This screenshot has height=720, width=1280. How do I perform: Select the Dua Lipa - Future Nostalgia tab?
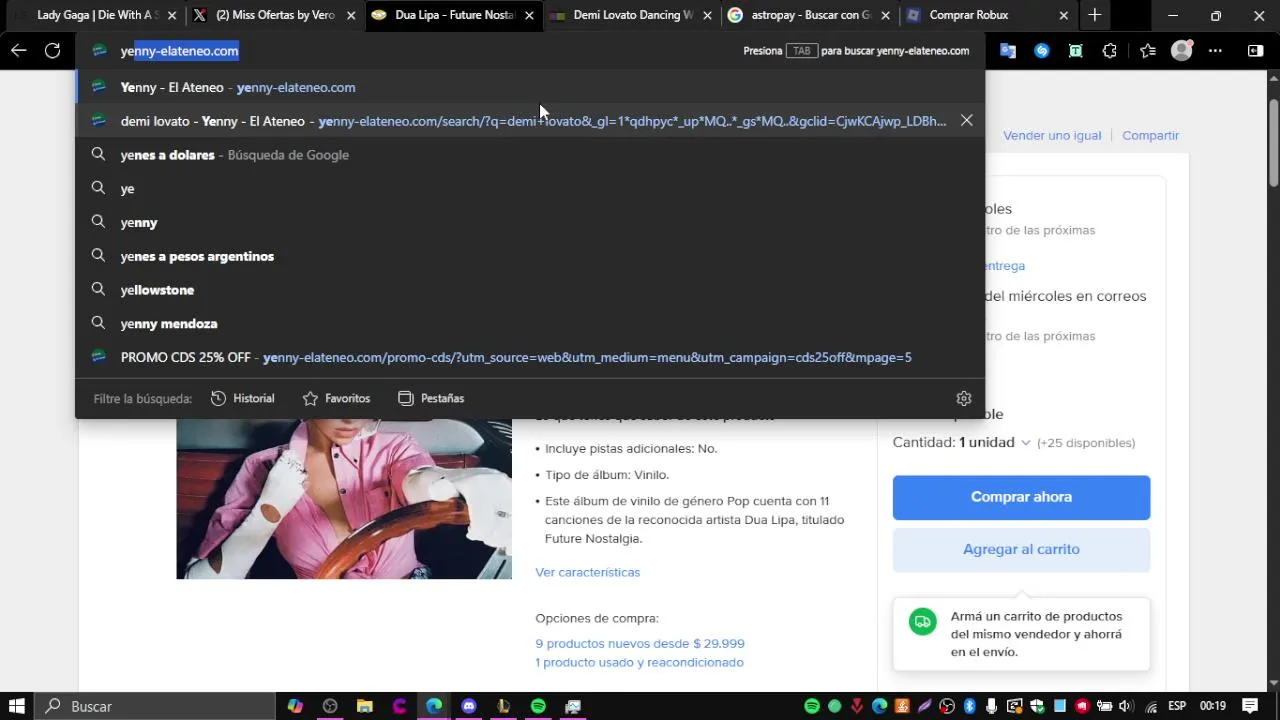[453, 15]
